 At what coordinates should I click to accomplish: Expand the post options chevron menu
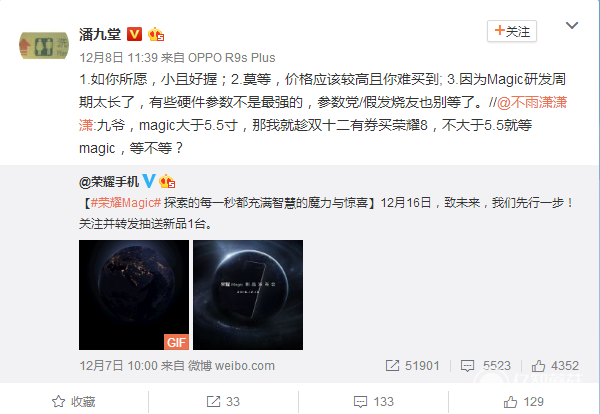pos(572,25)
